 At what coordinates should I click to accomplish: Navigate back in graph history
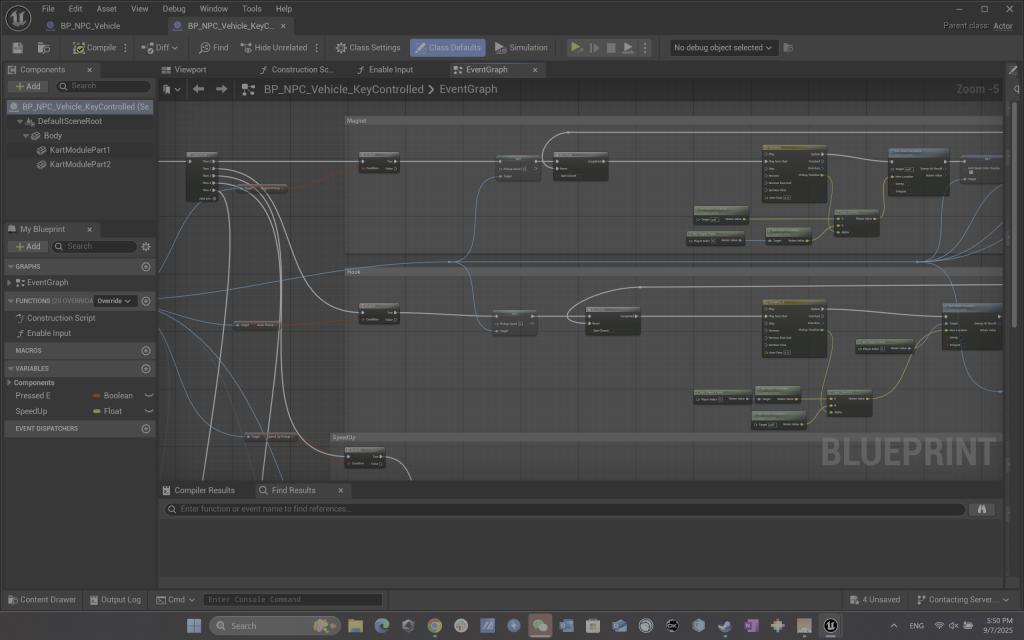(x=198, y=89)
